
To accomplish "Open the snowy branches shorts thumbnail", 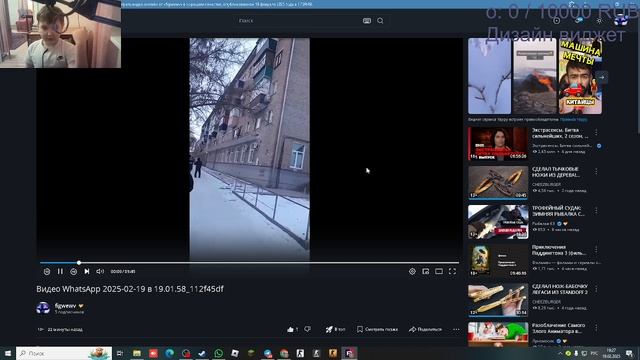I will [489, 76].
